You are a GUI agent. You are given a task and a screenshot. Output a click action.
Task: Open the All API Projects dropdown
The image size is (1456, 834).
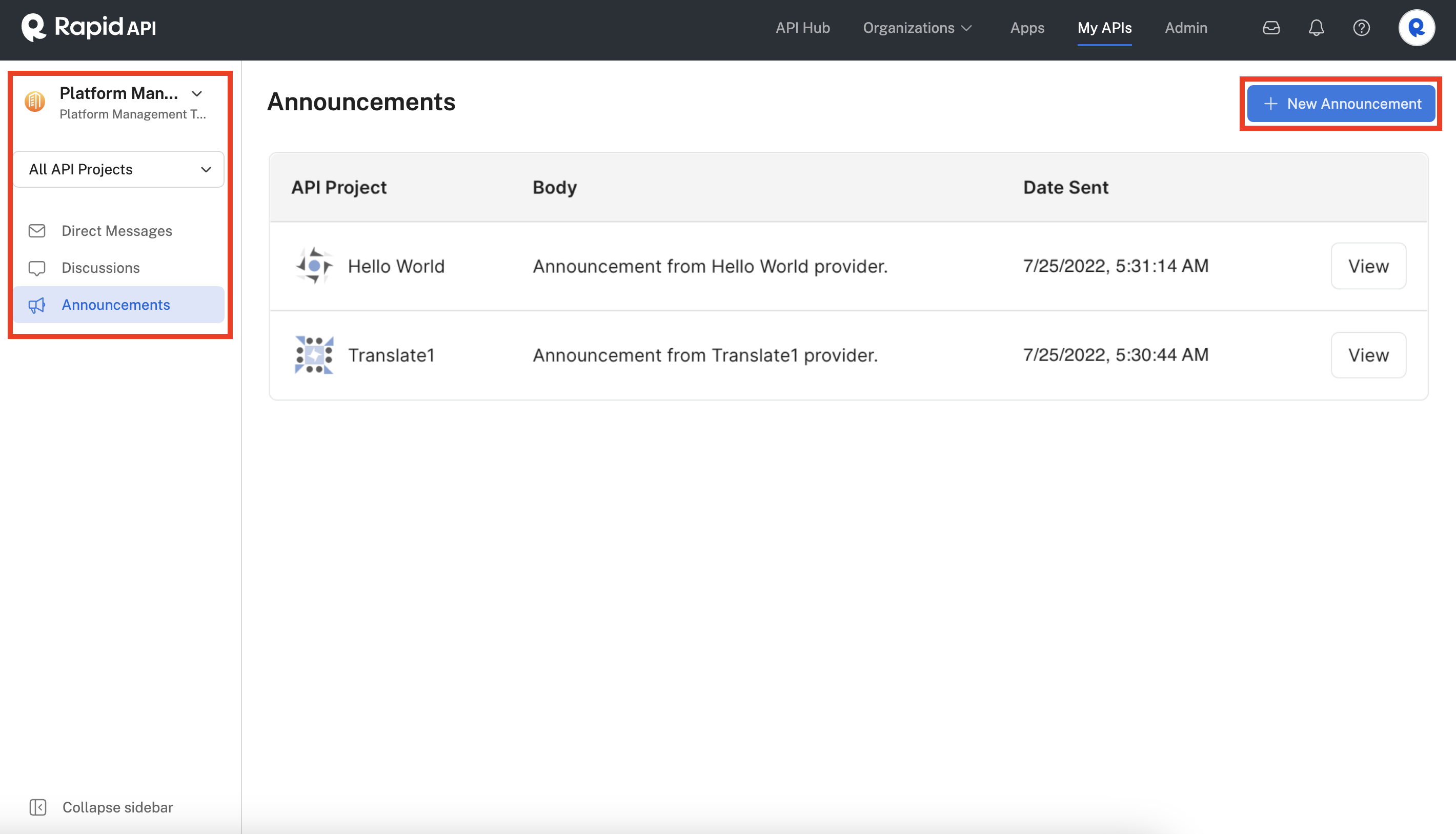tap(118, 170)
